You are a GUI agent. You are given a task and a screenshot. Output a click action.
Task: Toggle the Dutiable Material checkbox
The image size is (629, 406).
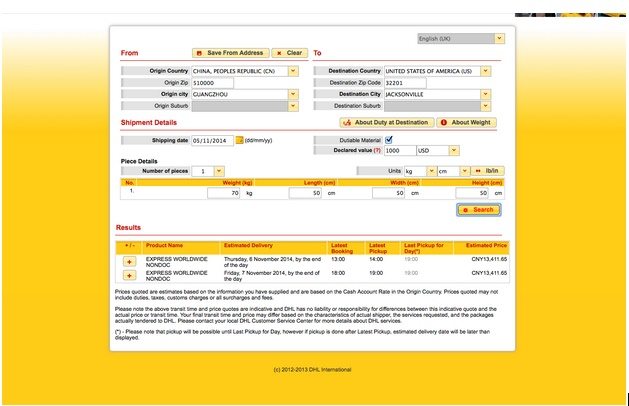(388, 140)
